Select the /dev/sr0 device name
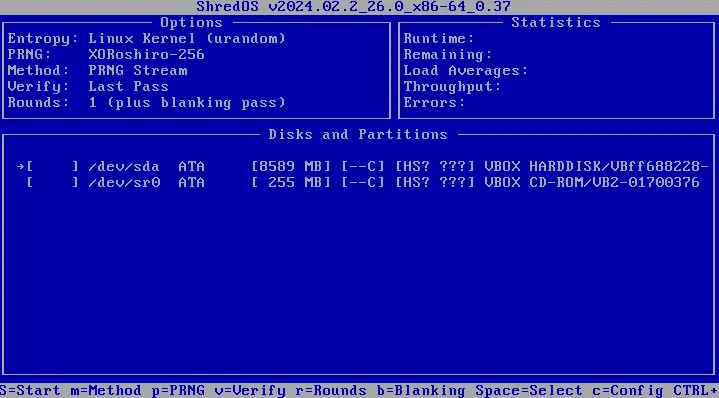719x398 pixels. tap(124, 182)
